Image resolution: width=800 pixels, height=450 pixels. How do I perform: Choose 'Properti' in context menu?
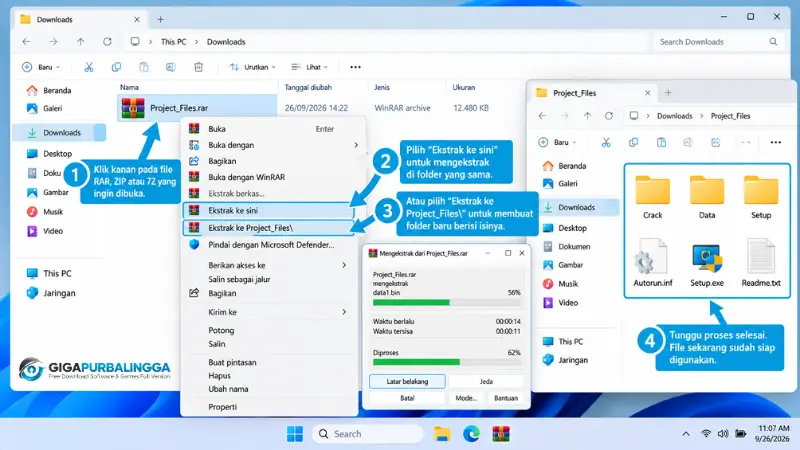269,407
